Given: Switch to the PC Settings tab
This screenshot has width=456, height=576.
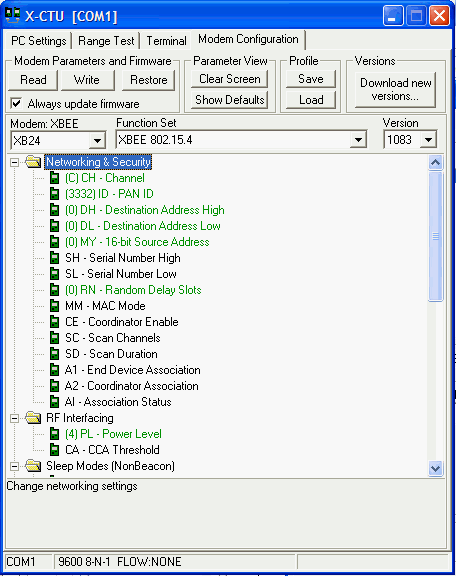Looking at the screenshot, I should tap(39, 40).
